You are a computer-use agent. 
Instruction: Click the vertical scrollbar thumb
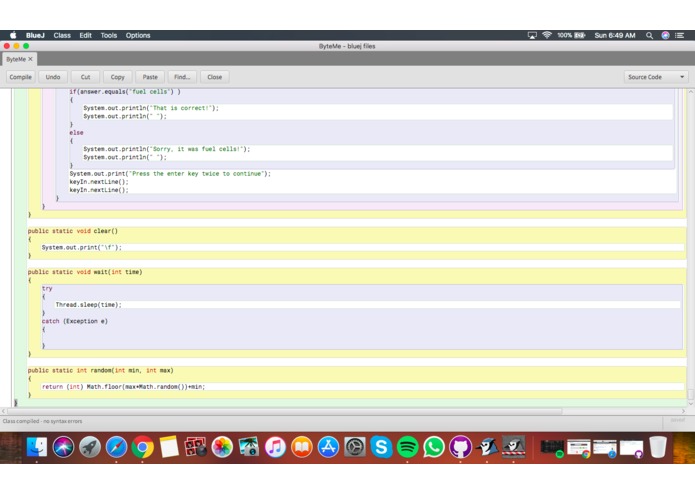tap(690, 394)
